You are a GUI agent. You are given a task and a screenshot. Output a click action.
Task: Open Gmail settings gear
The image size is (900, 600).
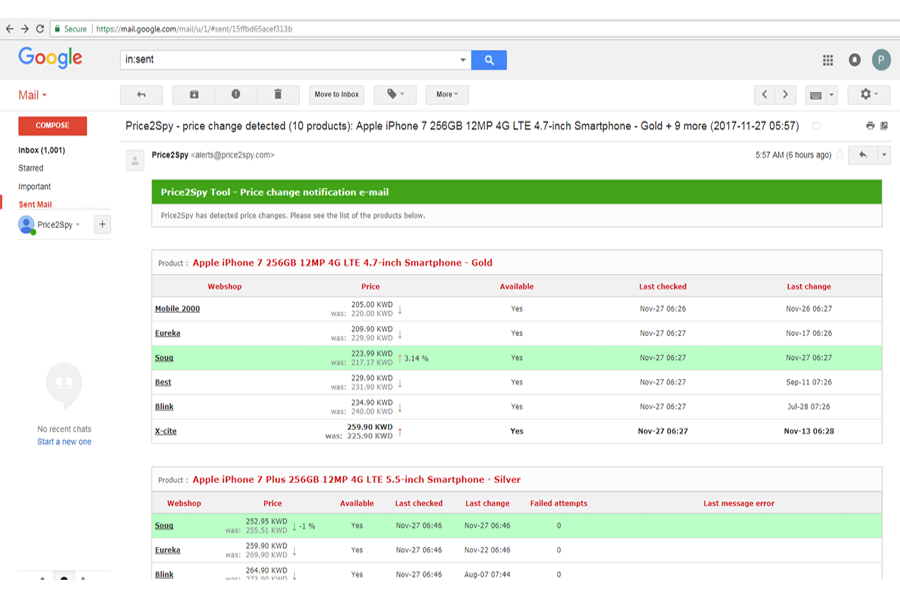click(869, 95)
